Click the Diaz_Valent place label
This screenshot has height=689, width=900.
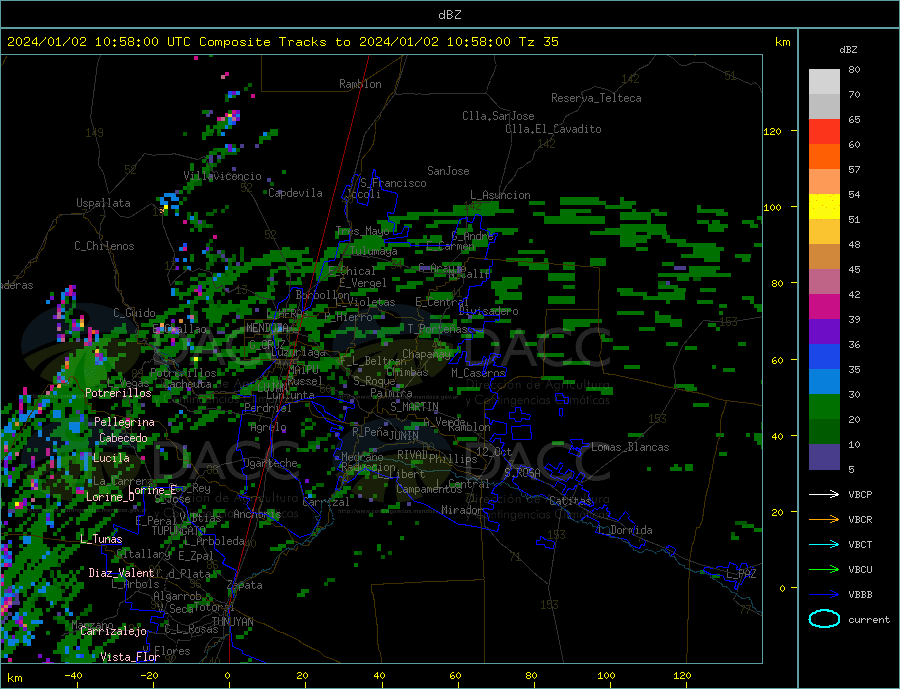click(x=122, y=573)
